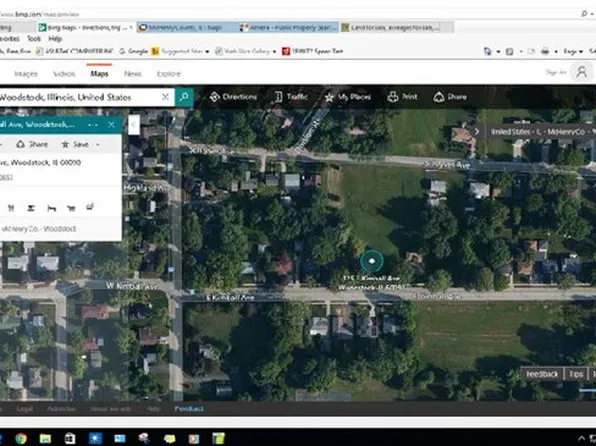Screen dimensions: 596x446
Task: Click the last nearby category icon
Action: click(90, 207)
